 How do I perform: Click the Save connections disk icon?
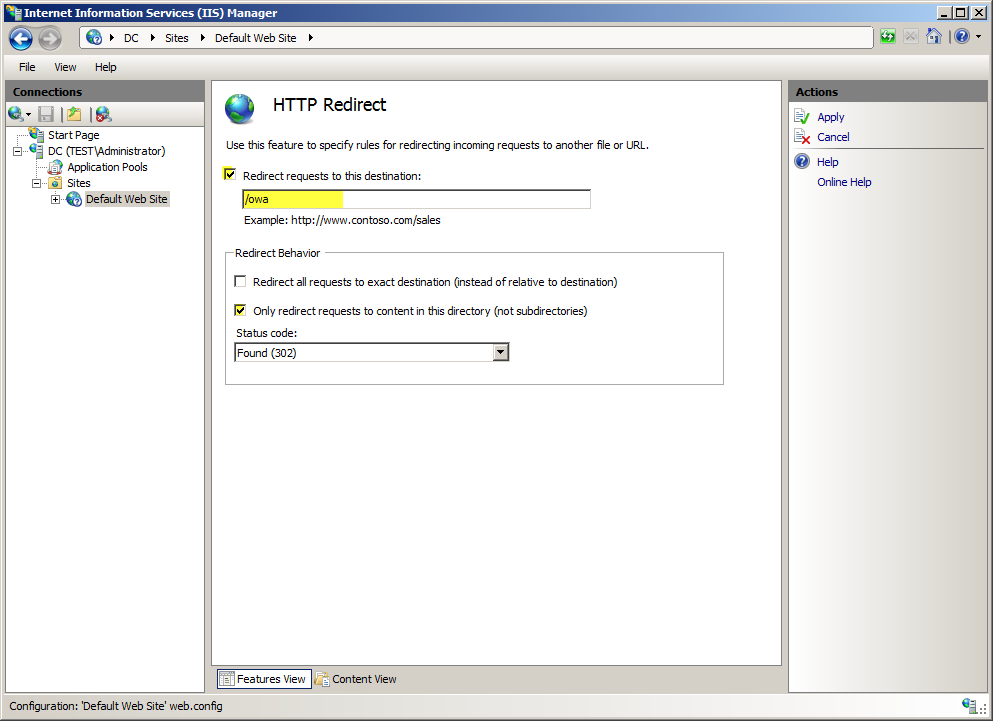pos(46,114)
